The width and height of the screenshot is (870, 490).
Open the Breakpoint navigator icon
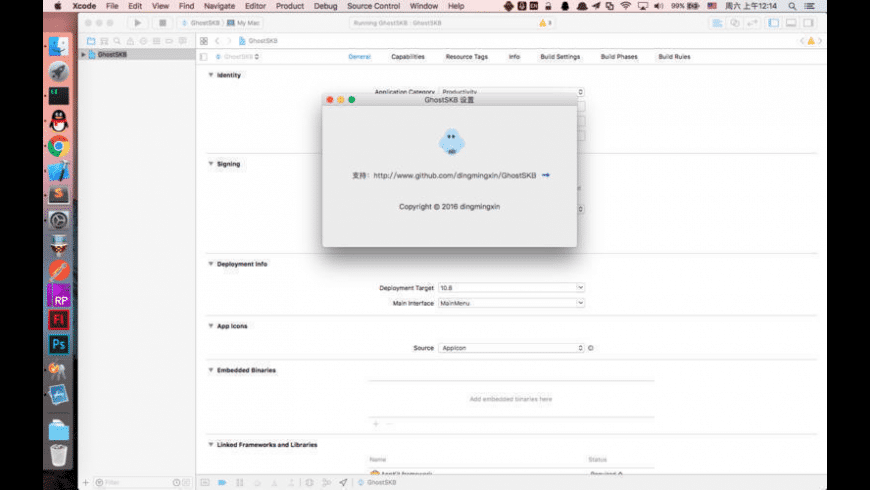point(169,41)
